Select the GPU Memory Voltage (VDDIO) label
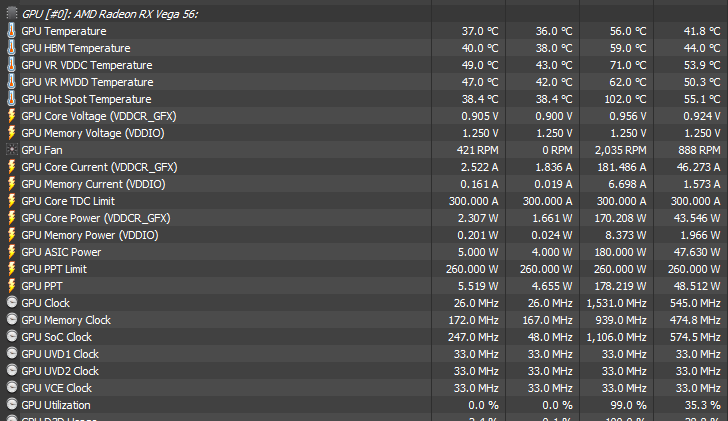728x421 pixels. click(x=93, y=133)
